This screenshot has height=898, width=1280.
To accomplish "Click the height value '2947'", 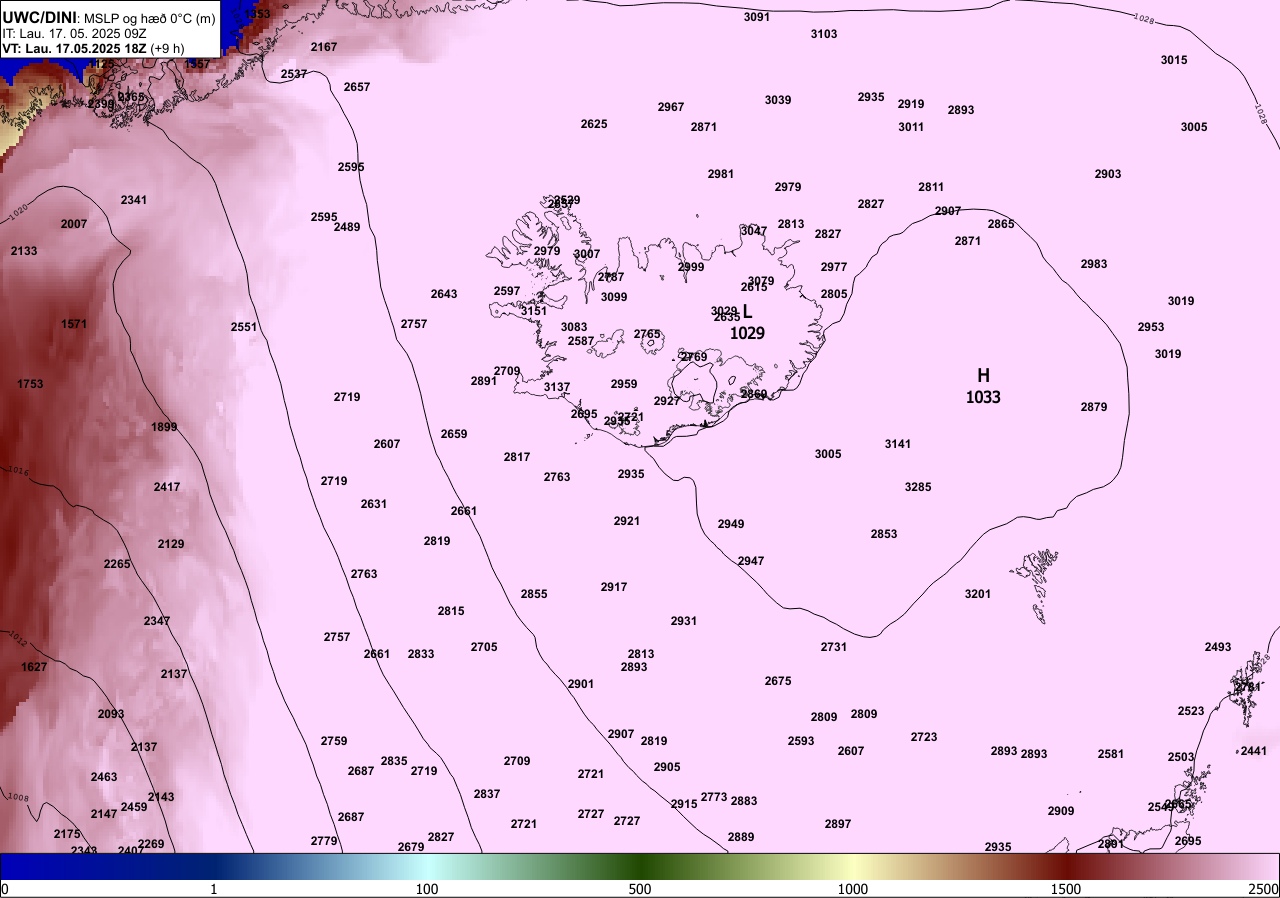I will (x=751, y=561).
